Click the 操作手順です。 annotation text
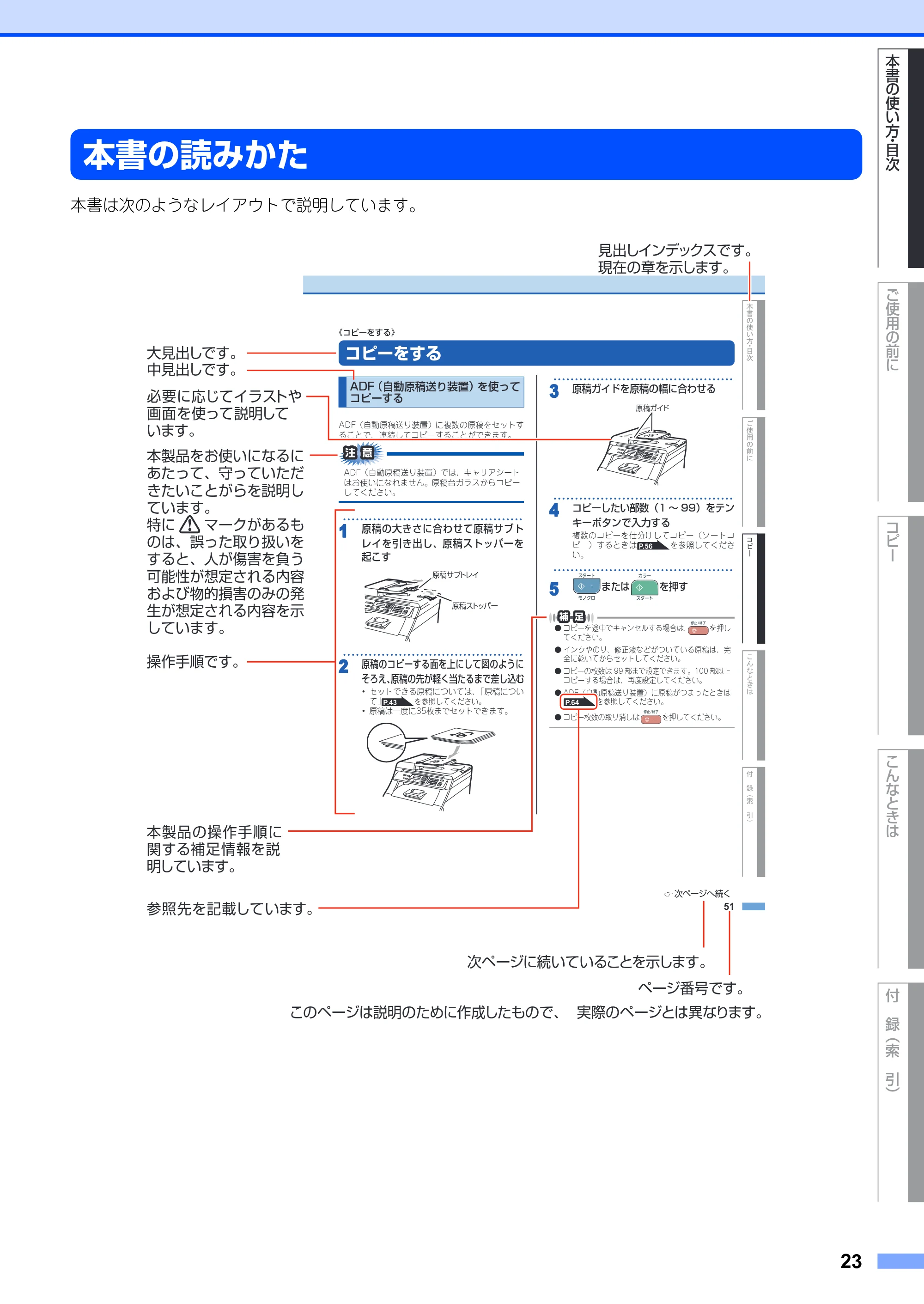924x1304 pixels. pos(195,662)
